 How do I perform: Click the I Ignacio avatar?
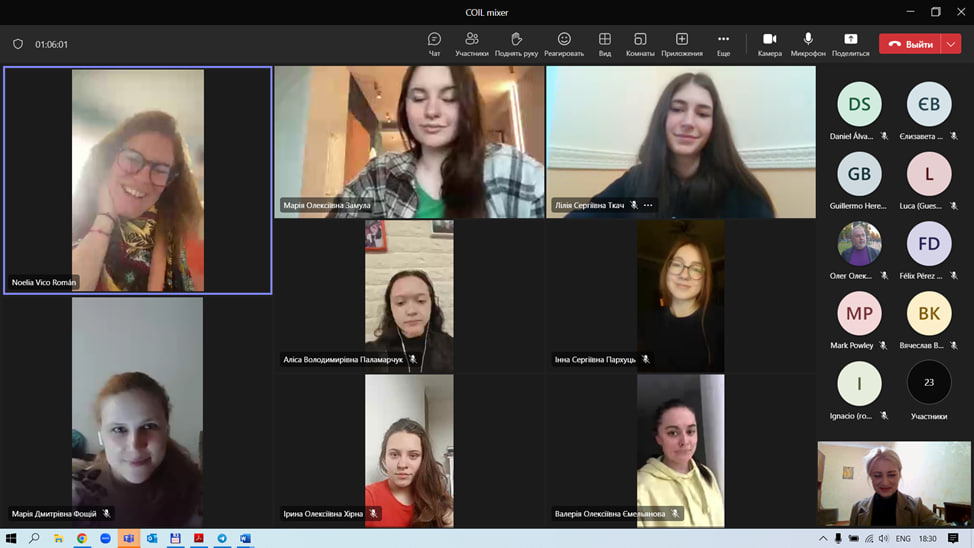[x=859, y=383]
